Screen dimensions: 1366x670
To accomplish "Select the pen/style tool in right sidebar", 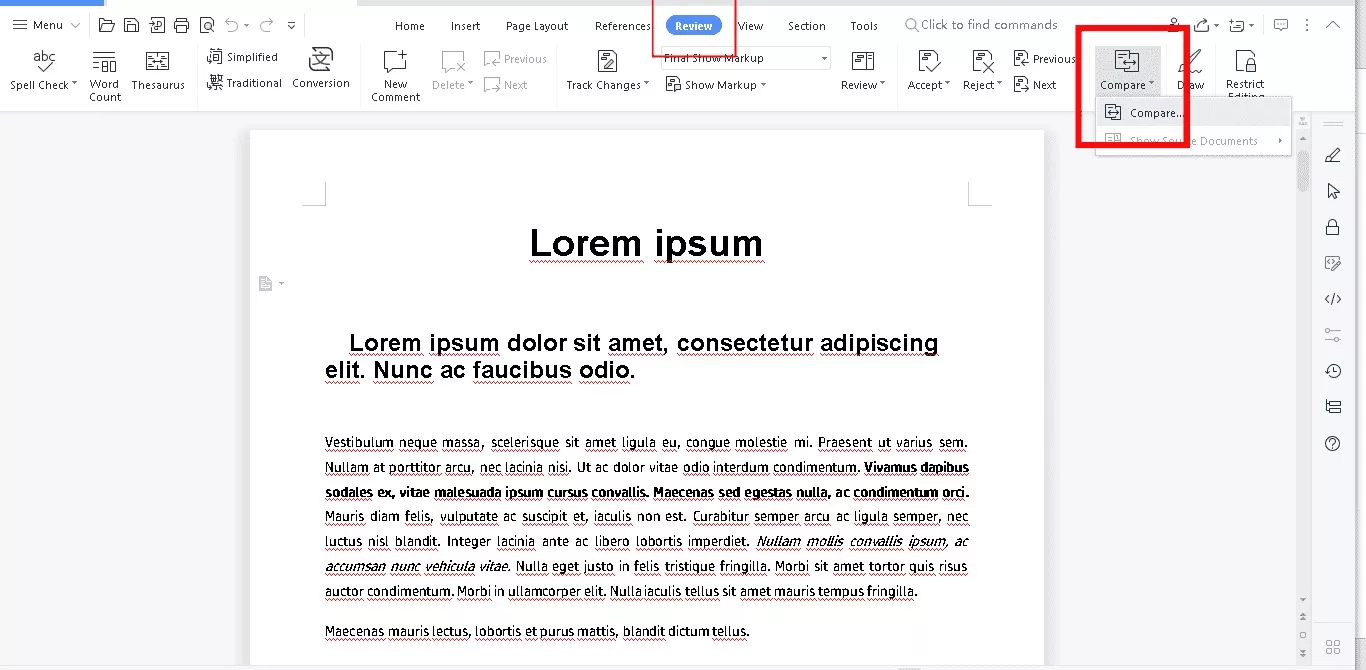I will (1332, 155).
